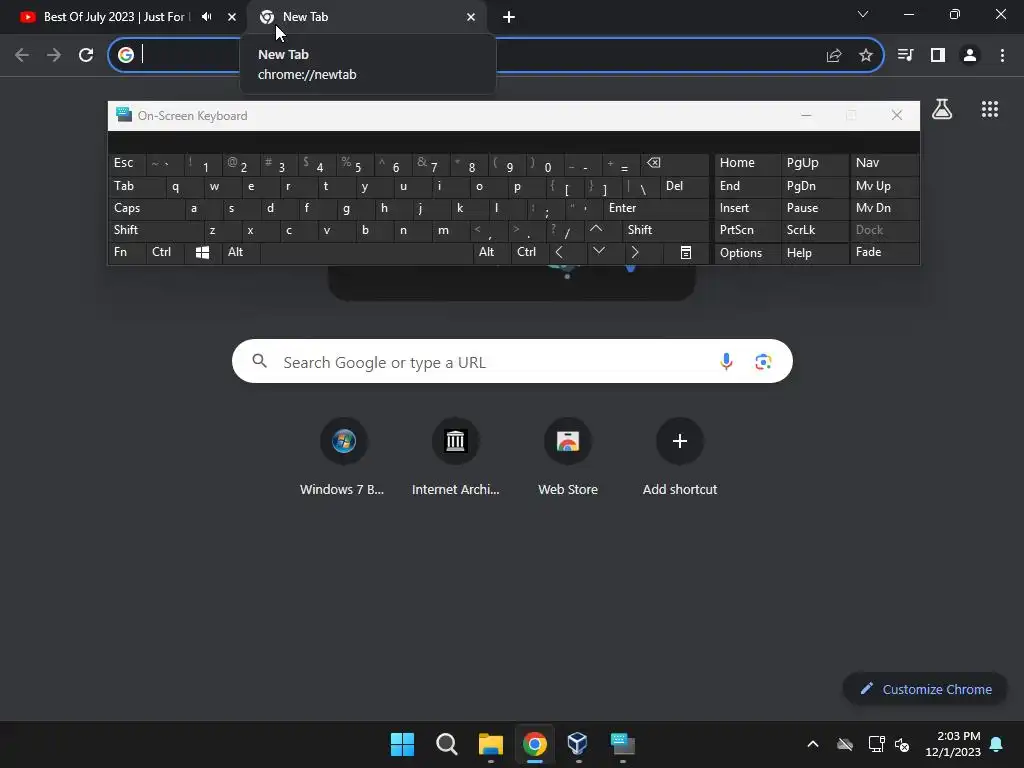Open Google apps grid

(990, 109)
